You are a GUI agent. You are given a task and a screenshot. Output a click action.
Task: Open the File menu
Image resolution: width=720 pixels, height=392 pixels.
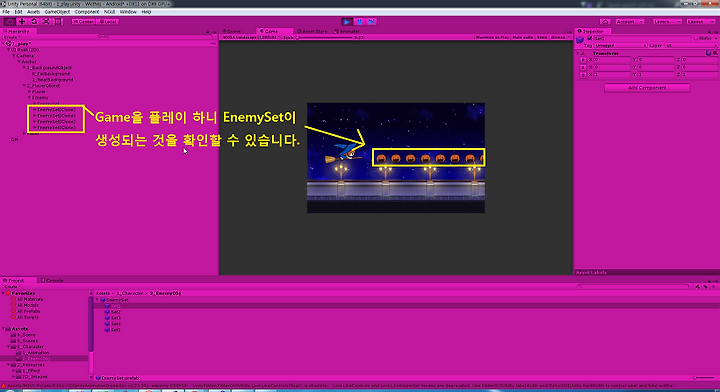(6, 12)
